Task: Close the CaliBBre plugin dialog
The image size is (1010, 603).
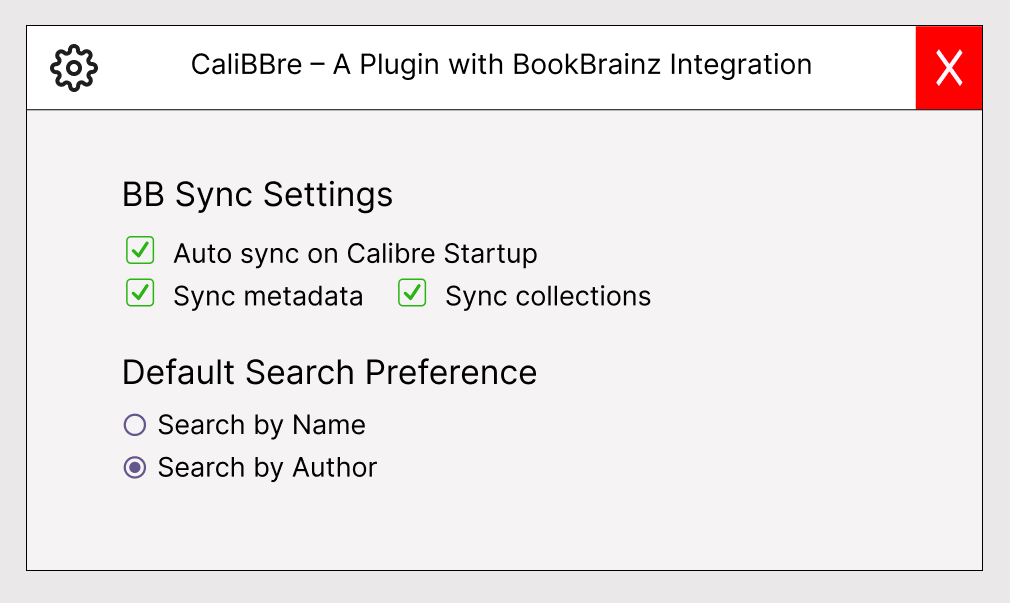Action: 949,68
